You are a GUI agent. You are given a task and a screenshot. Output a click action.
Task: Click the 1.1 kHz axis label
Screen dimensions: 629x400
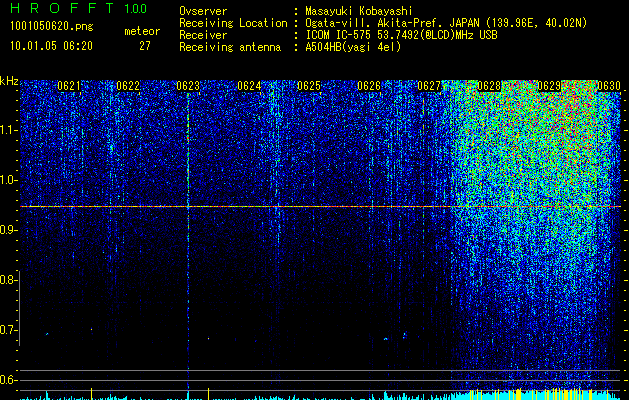[8, 130]
